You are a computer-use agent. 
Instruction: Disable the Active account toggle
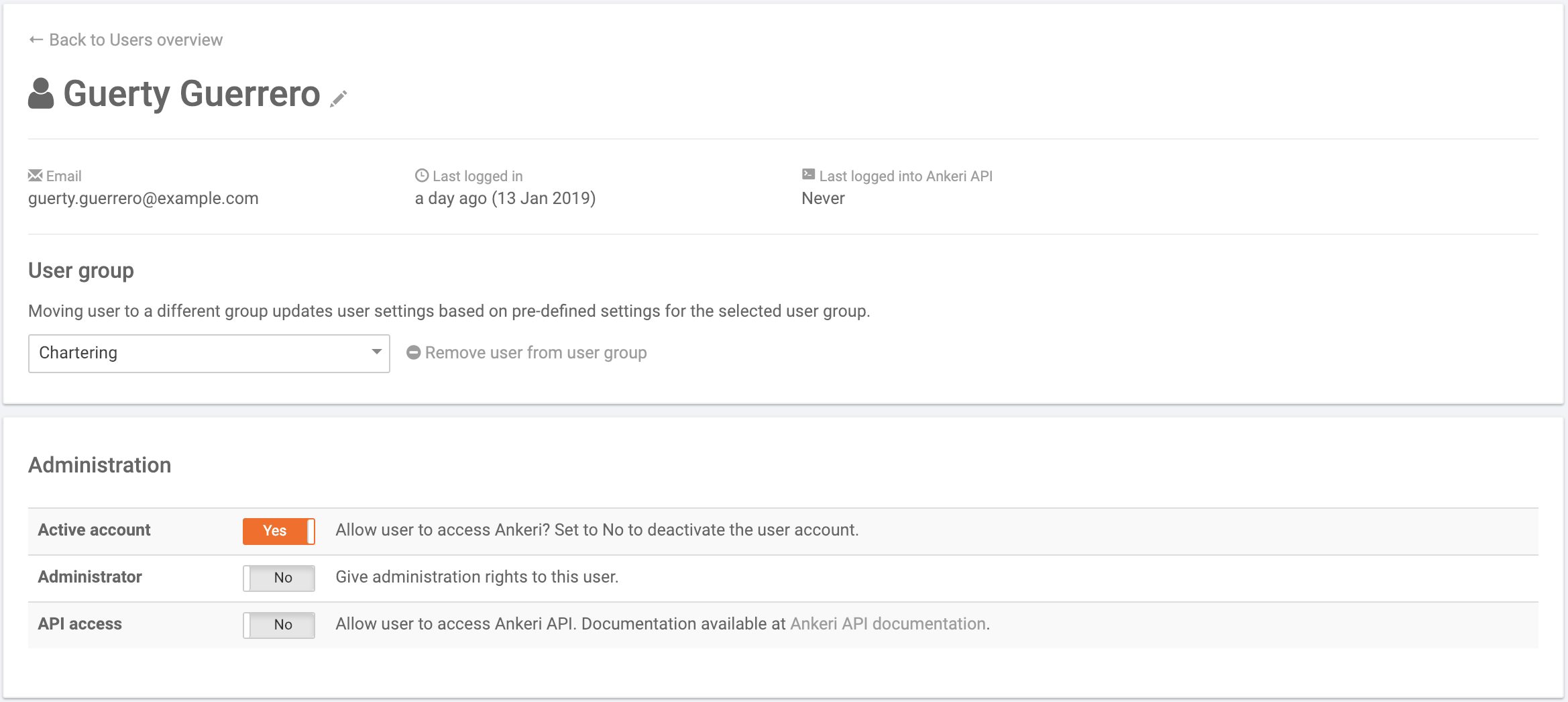pos(278,531)
